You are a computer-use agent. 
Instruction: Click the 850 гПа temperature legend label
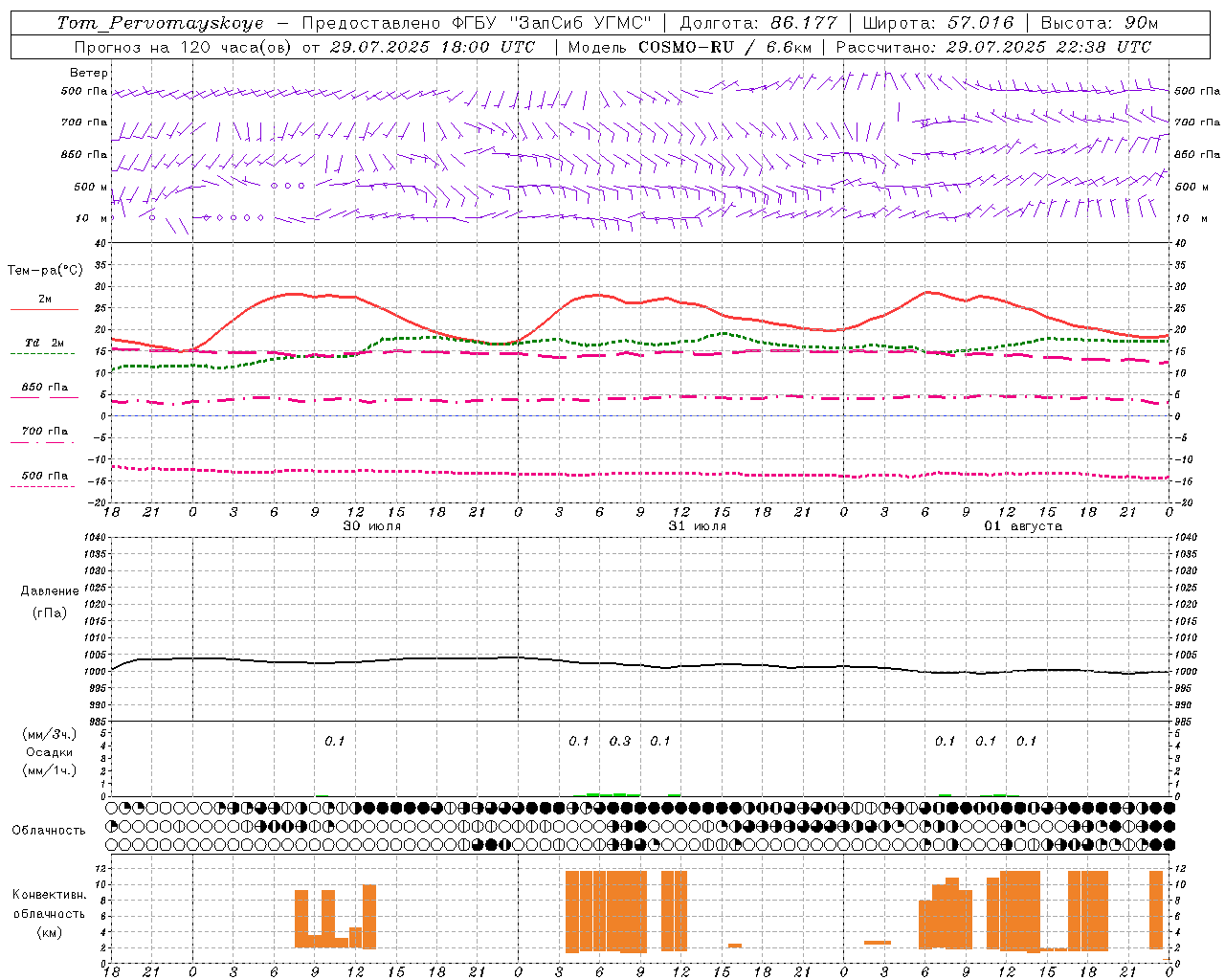45,388
